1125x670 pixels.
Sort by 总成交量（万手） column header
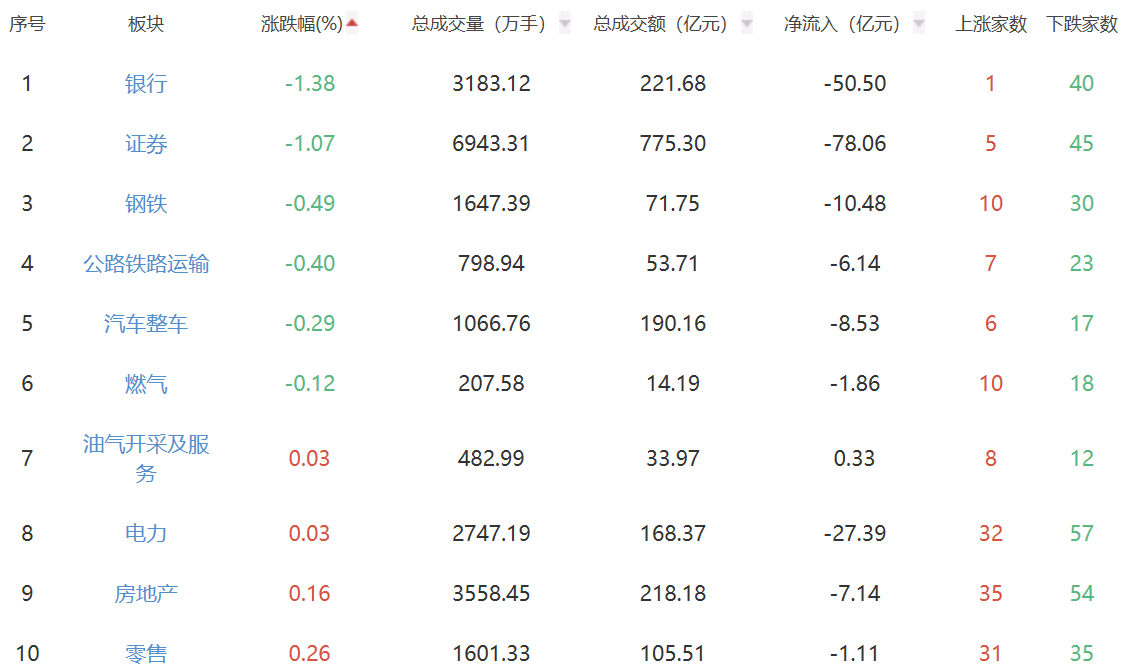[x=478, y=24]
